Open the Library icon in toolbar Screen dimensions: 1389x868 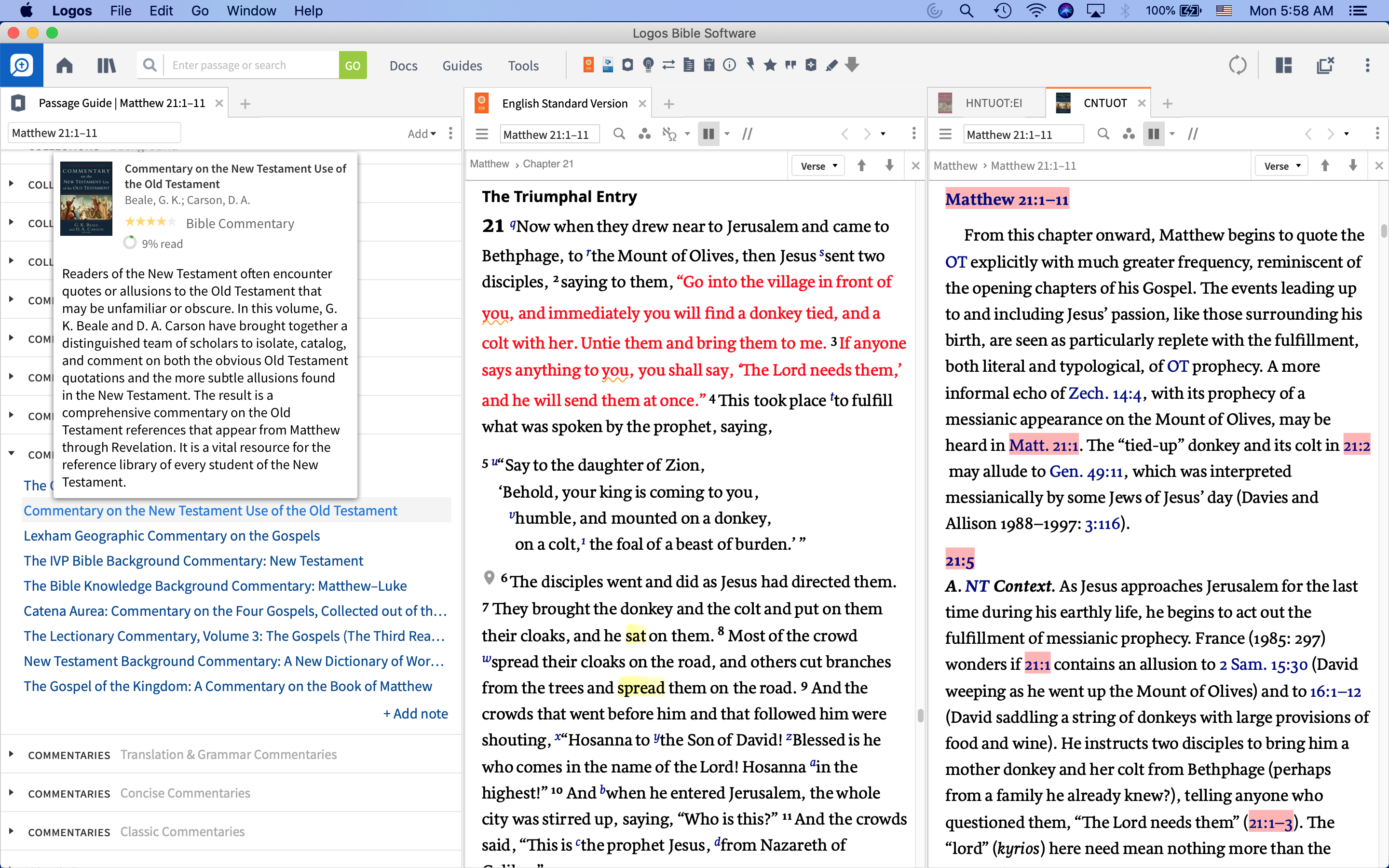106,66
